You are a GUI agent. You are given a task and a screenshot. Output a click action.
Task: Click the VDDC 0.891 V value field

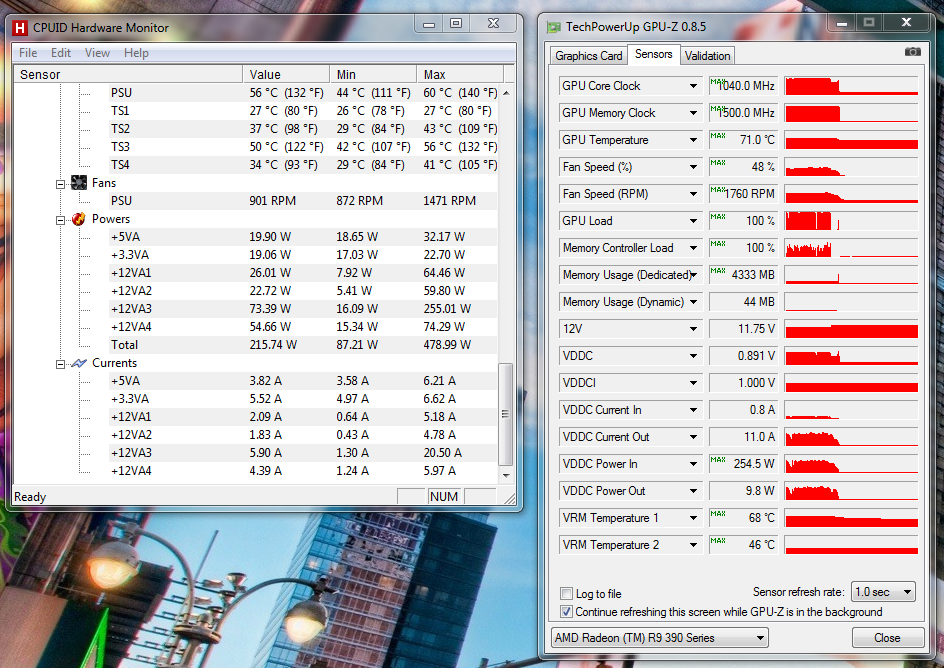click(x=744, y=356)
